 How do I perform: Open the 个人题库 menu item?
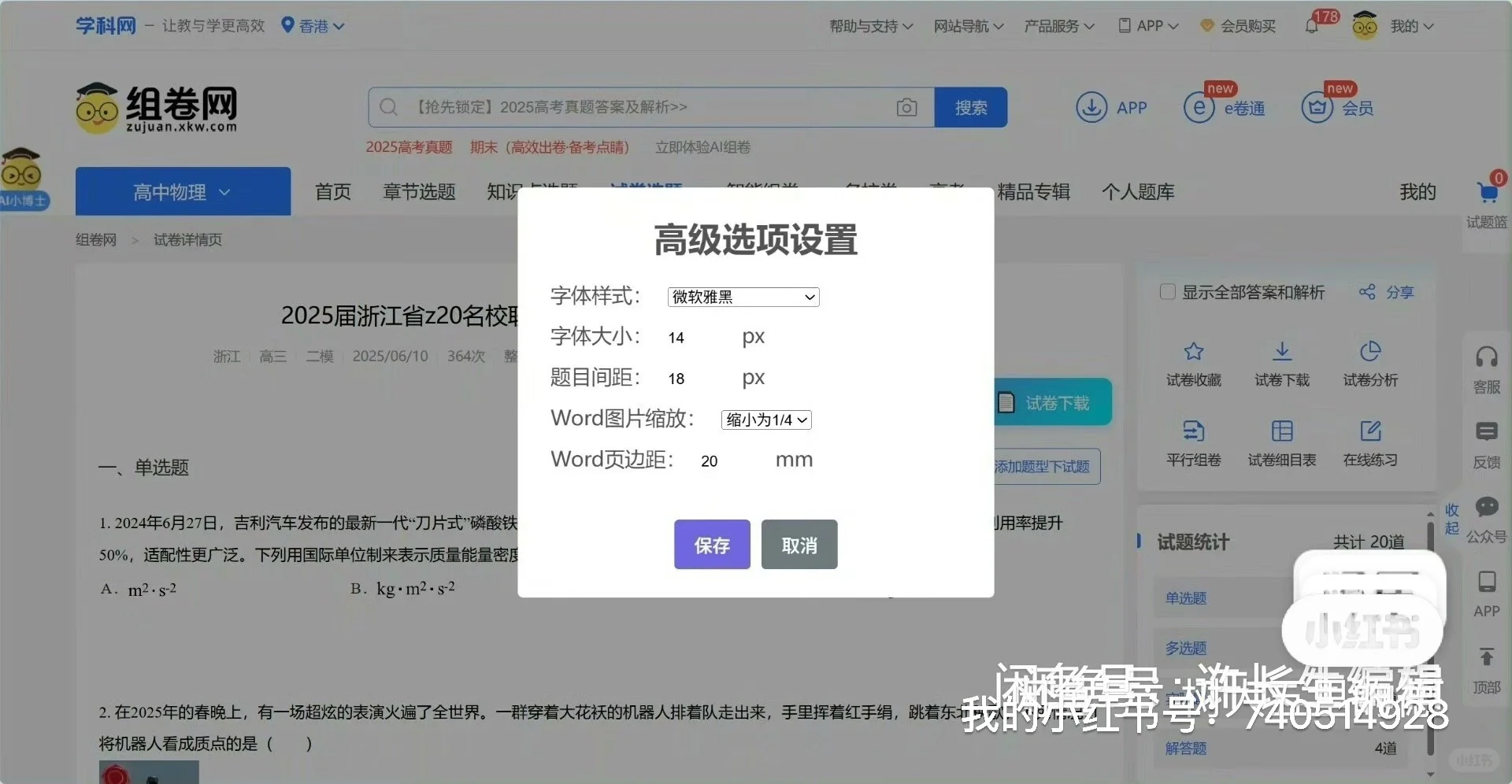[1137, 191]
